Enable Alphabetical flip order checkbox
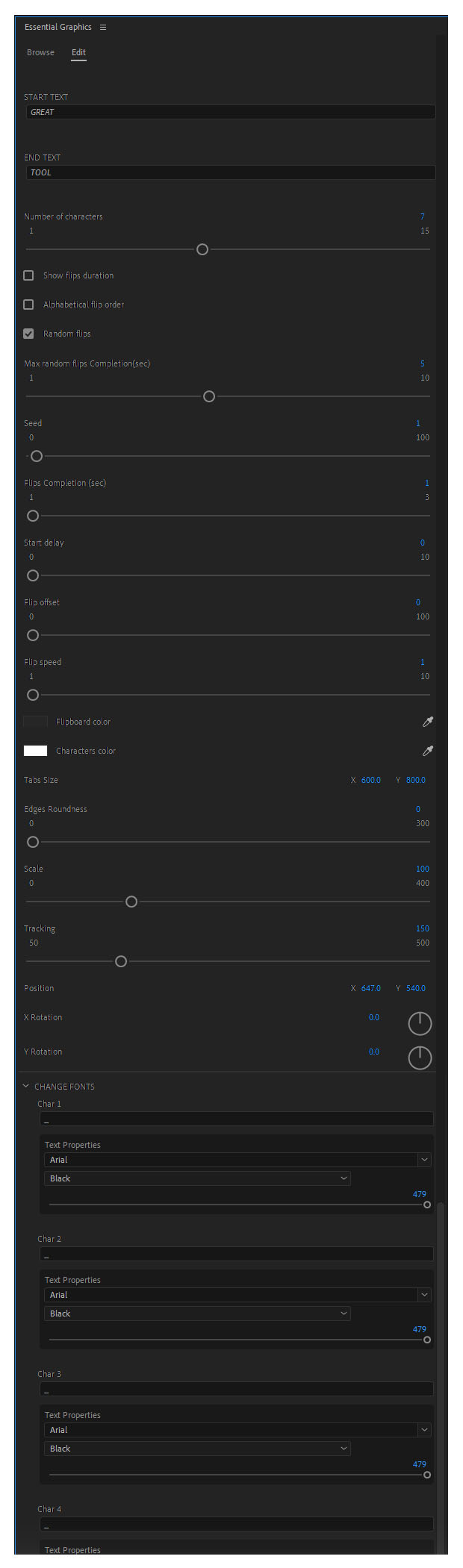 point(28,304)
